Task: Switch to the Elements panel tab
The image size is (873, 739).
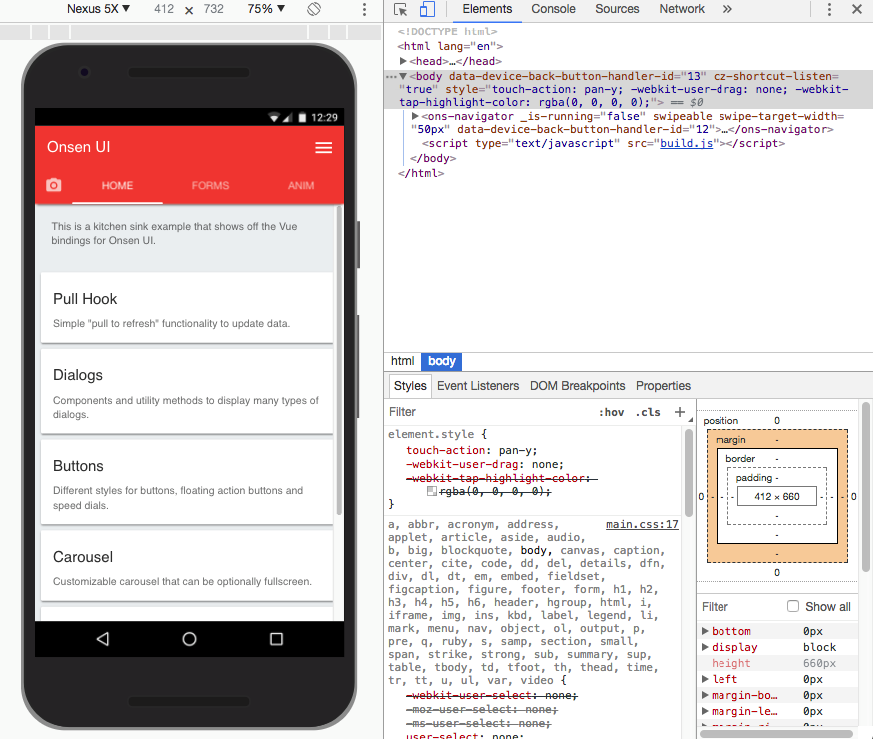Action: coord(487,9)
